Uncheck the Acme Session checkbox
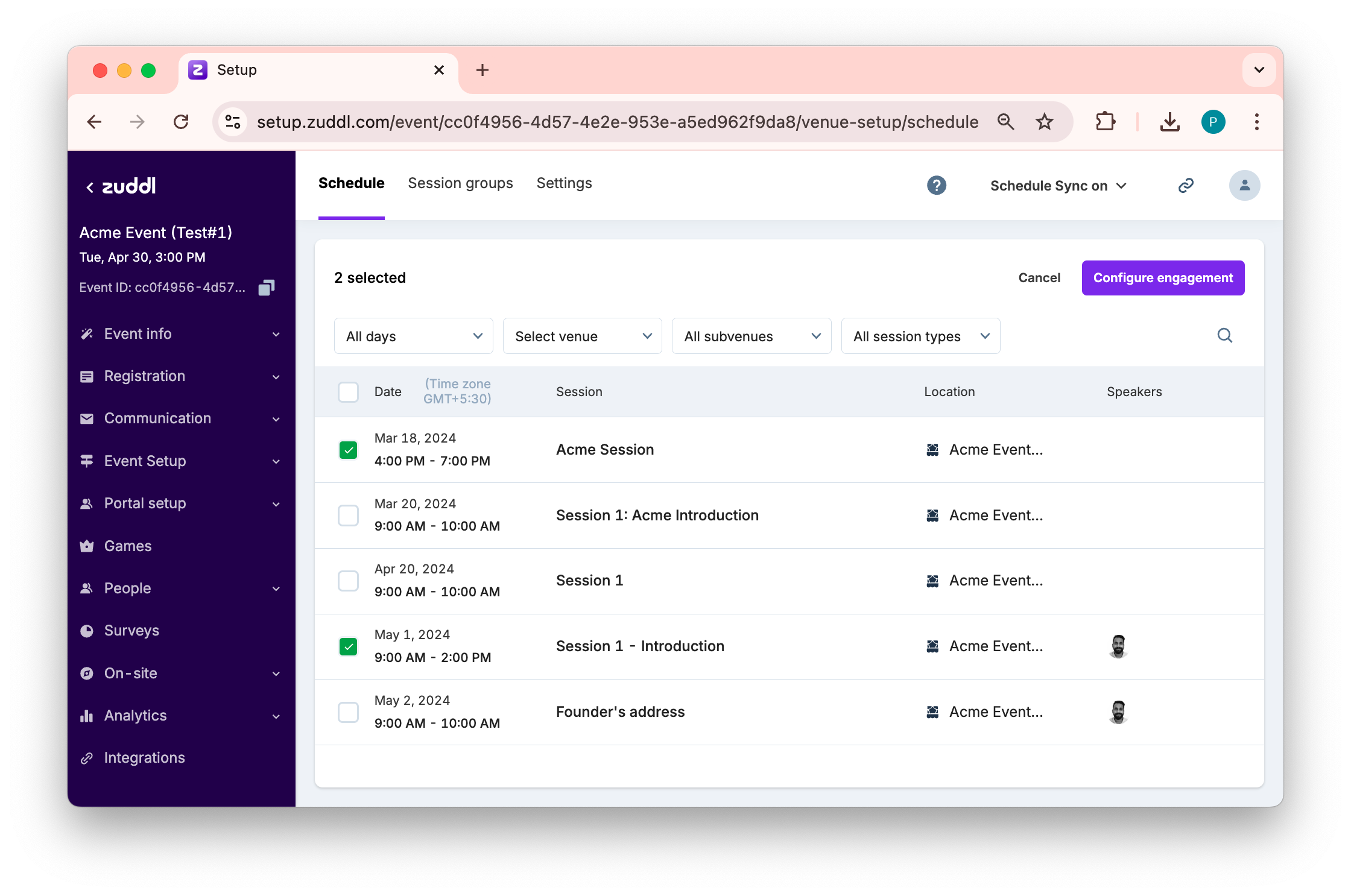Screen dimensions: 1351x896 pyautogui.click(x=348, y=450)
